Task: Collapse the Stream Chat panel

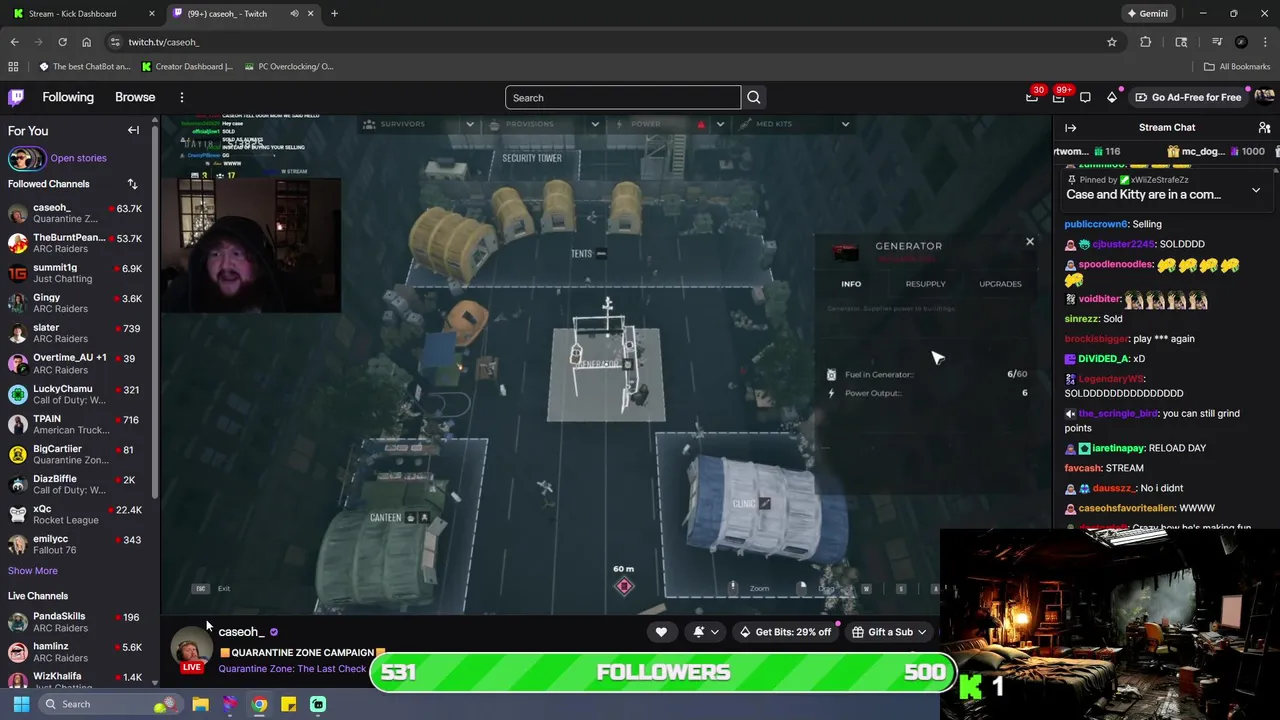Action: [1070, 127]
